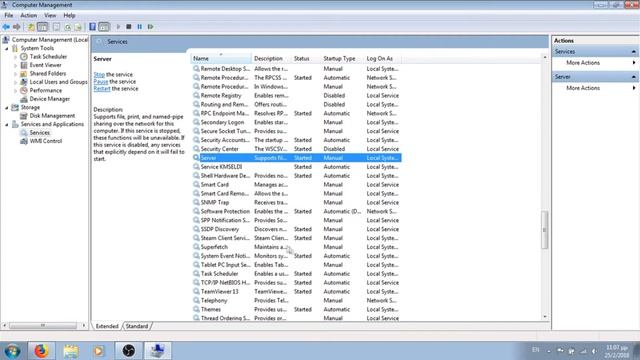The width and height of the screenshot is (640, 360).
Task: Open the File menu
Action: (x=9, y=16)
